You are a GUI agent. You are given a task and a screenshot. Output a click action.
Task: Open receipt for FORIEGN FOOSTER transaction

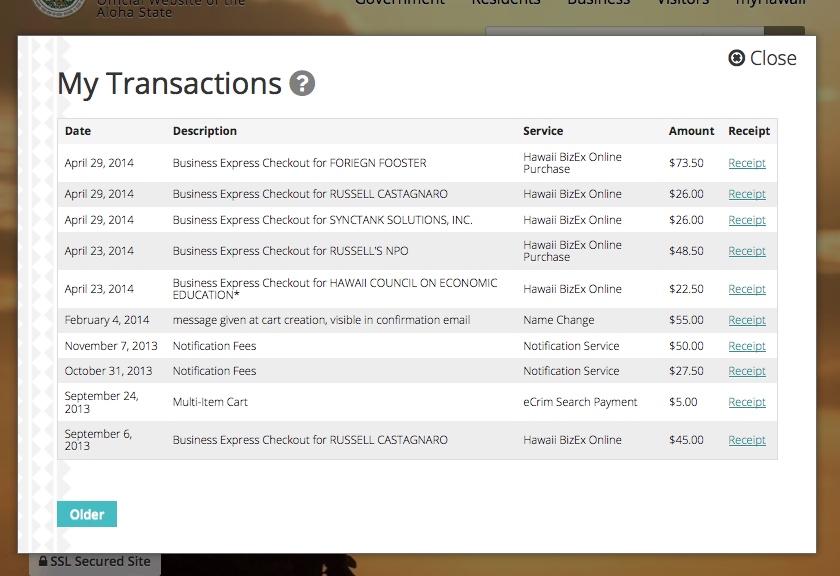(x=747, y=163)
